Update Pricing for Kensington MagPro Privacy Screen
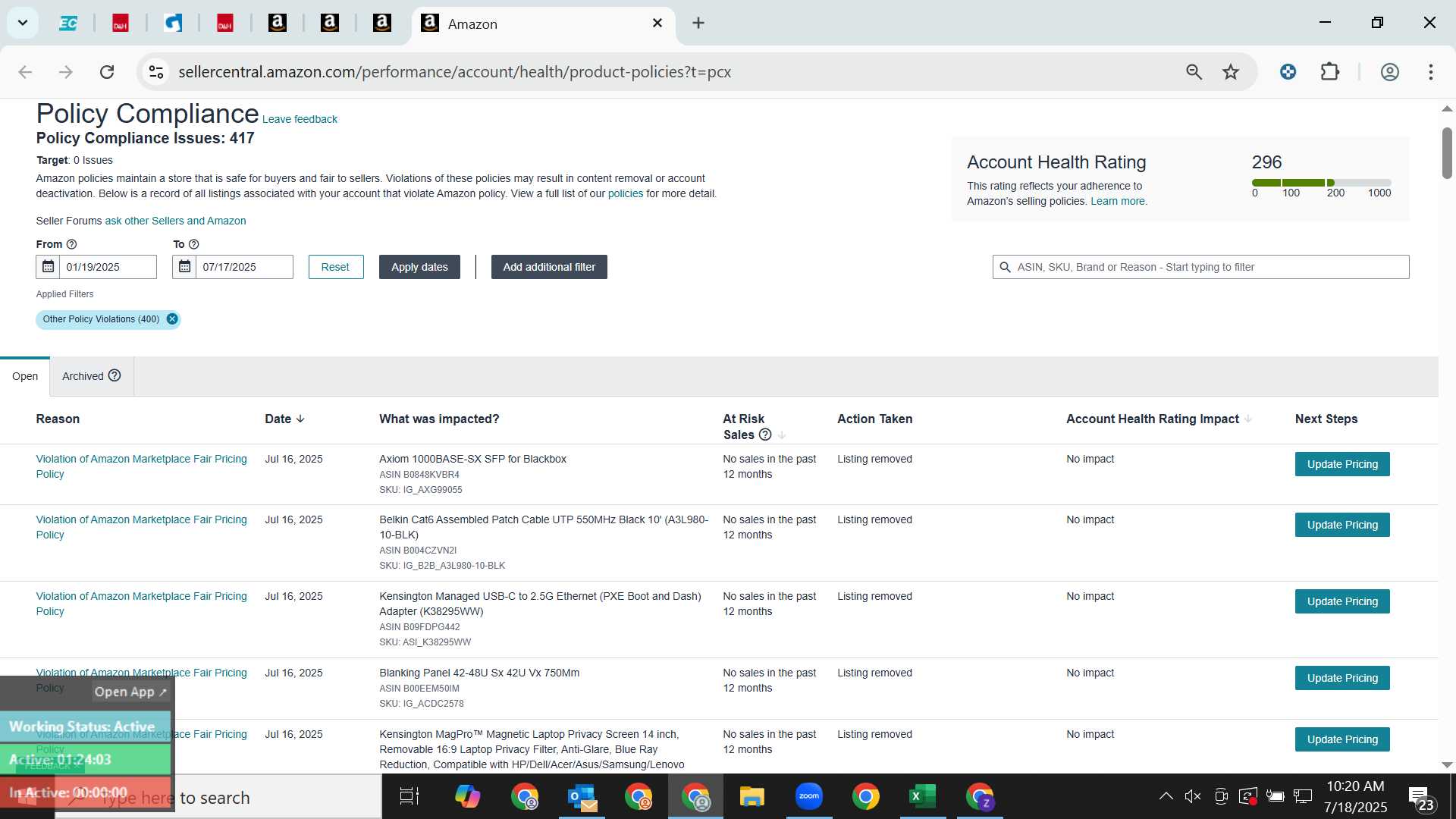This screenshot has width=1456, height=819. pos(1342,739)
